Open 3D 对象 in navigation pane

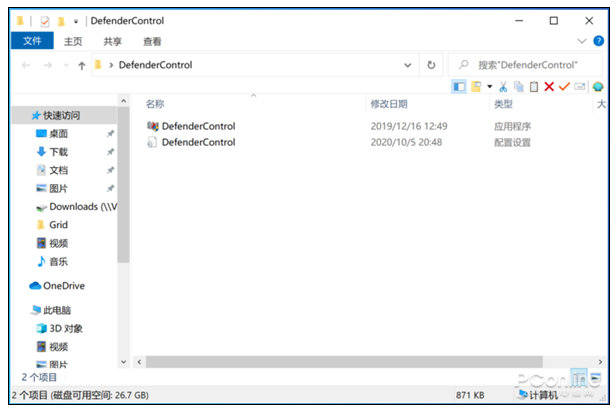[66, 329]
